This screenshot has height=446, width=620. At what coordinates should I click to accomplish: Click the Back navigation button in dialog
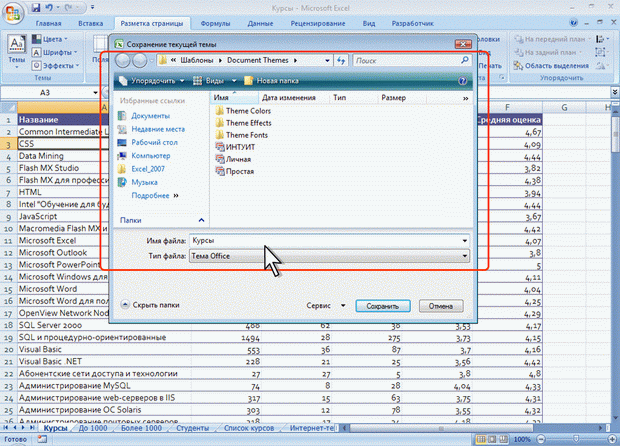point(123,60)
